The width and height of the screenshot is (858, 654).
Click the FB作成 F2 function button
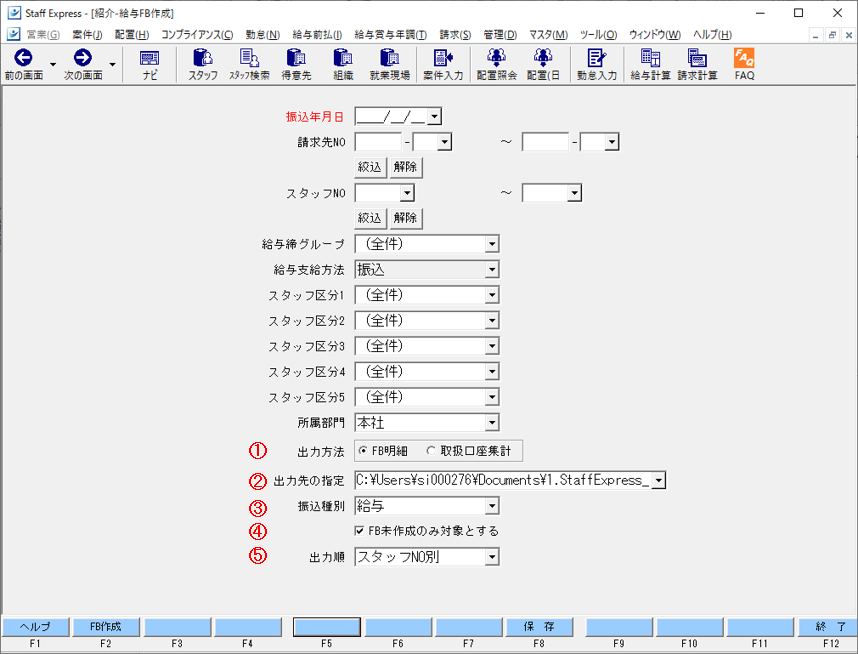[x=106, y=627]
